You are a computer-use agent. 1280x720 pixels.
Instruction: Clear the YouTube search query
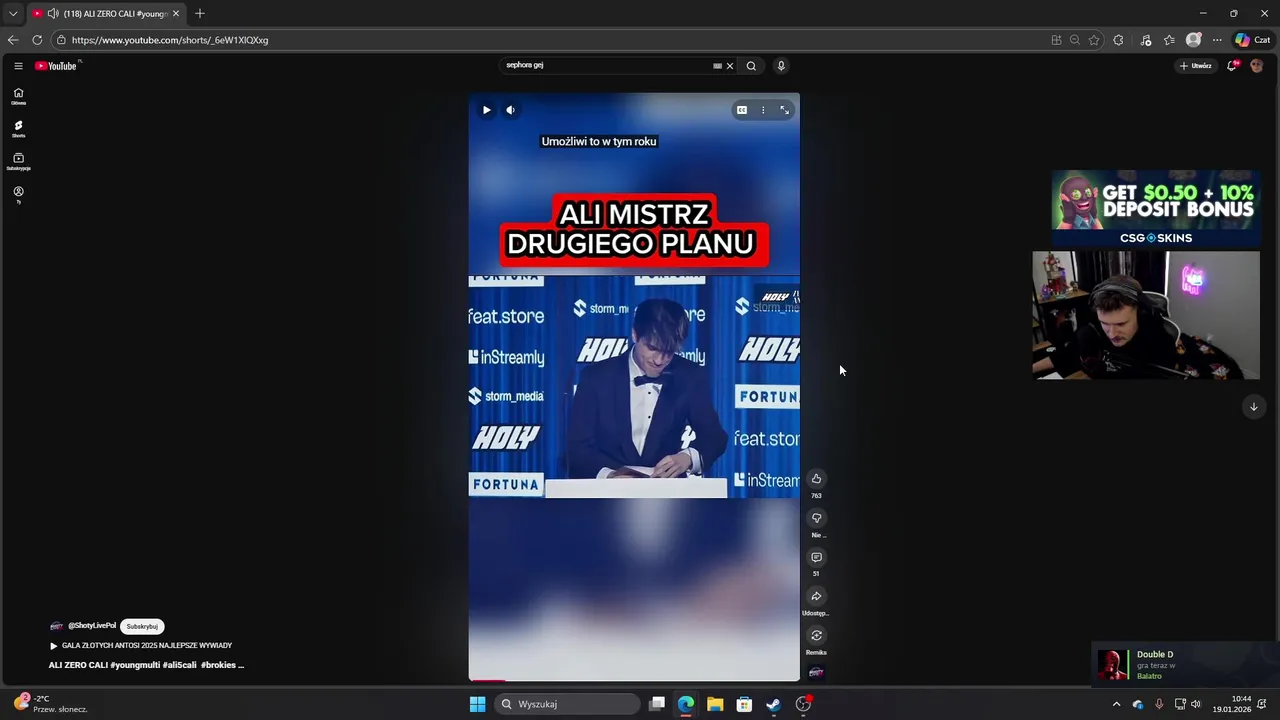(x=730, y=66)
